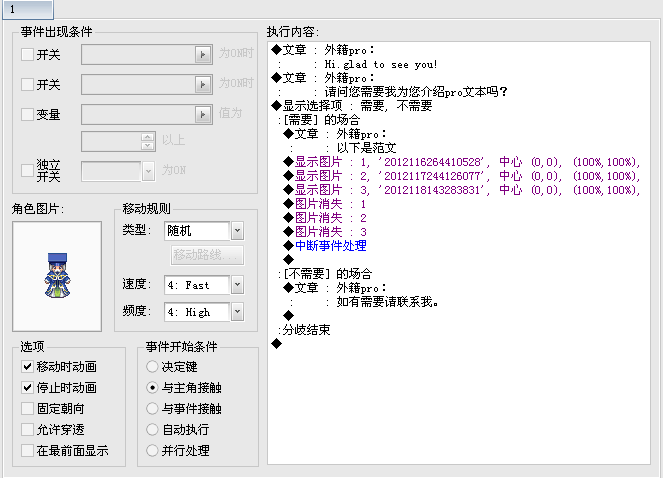Select the 图片消失 : 1 command
Viewport: 663px width, 478px height.
325,203
